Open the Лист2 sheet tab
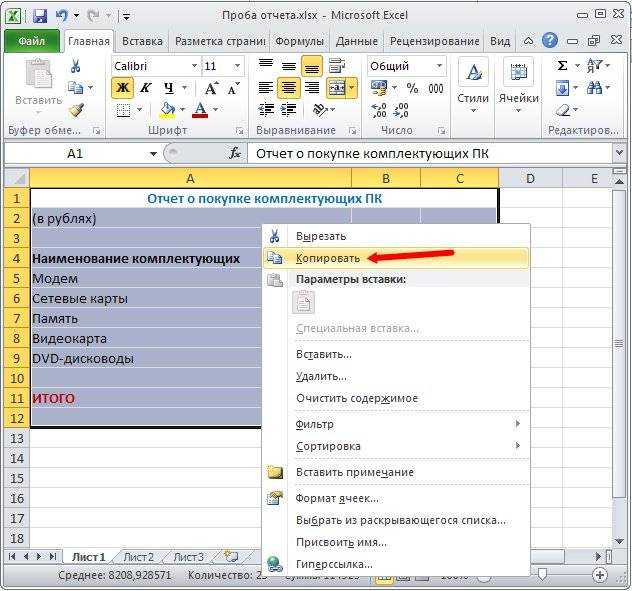 (x=139, y=557)
